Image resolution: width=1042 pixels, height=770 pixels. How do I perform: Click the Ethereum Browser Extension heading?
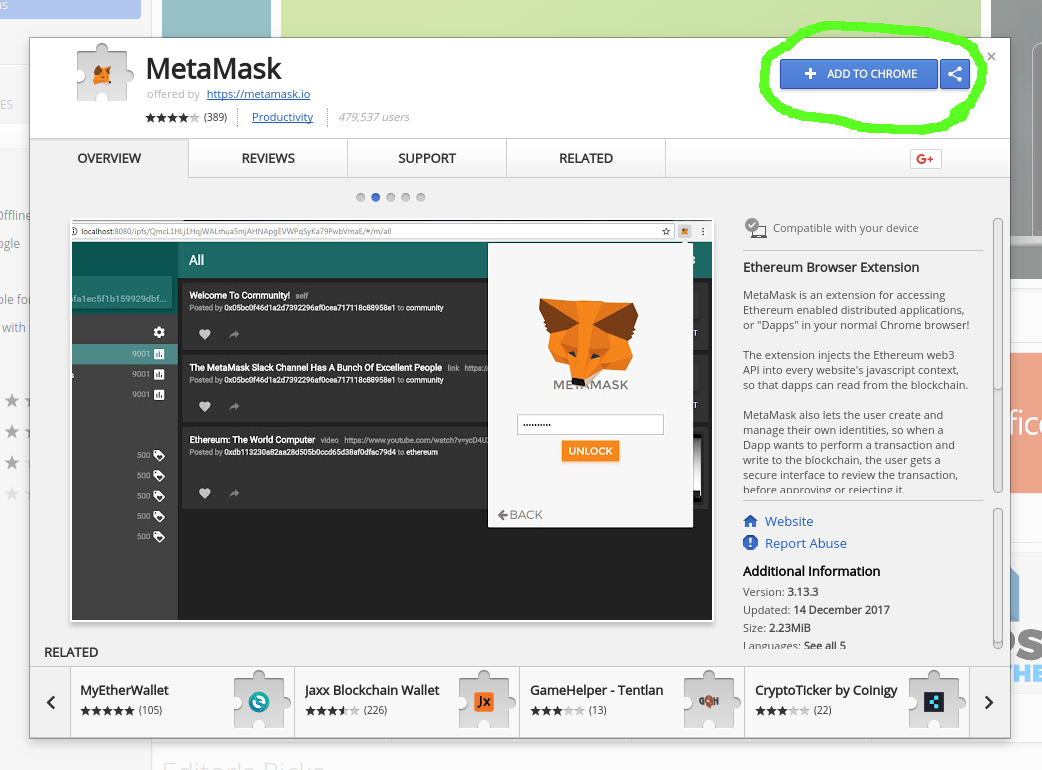pyautogui.click(x=831, y=267)
